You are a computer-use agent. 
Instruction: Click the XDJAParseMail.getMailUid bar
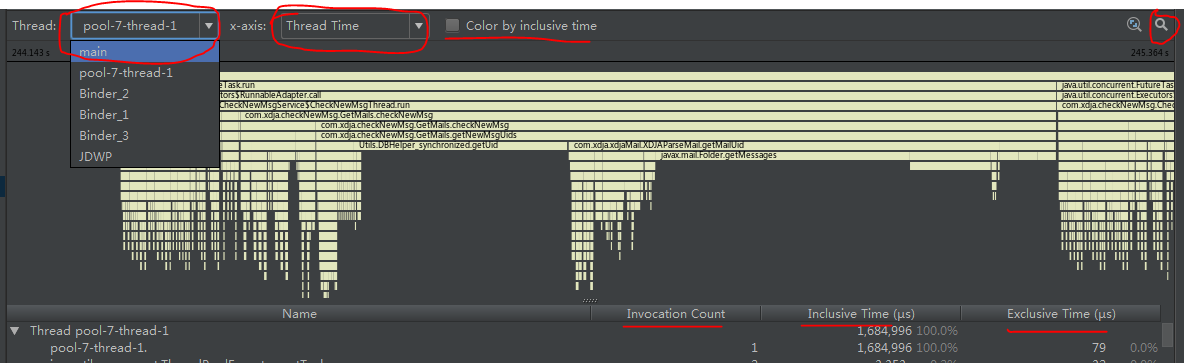pyautogui.click(x=812, y=145)
